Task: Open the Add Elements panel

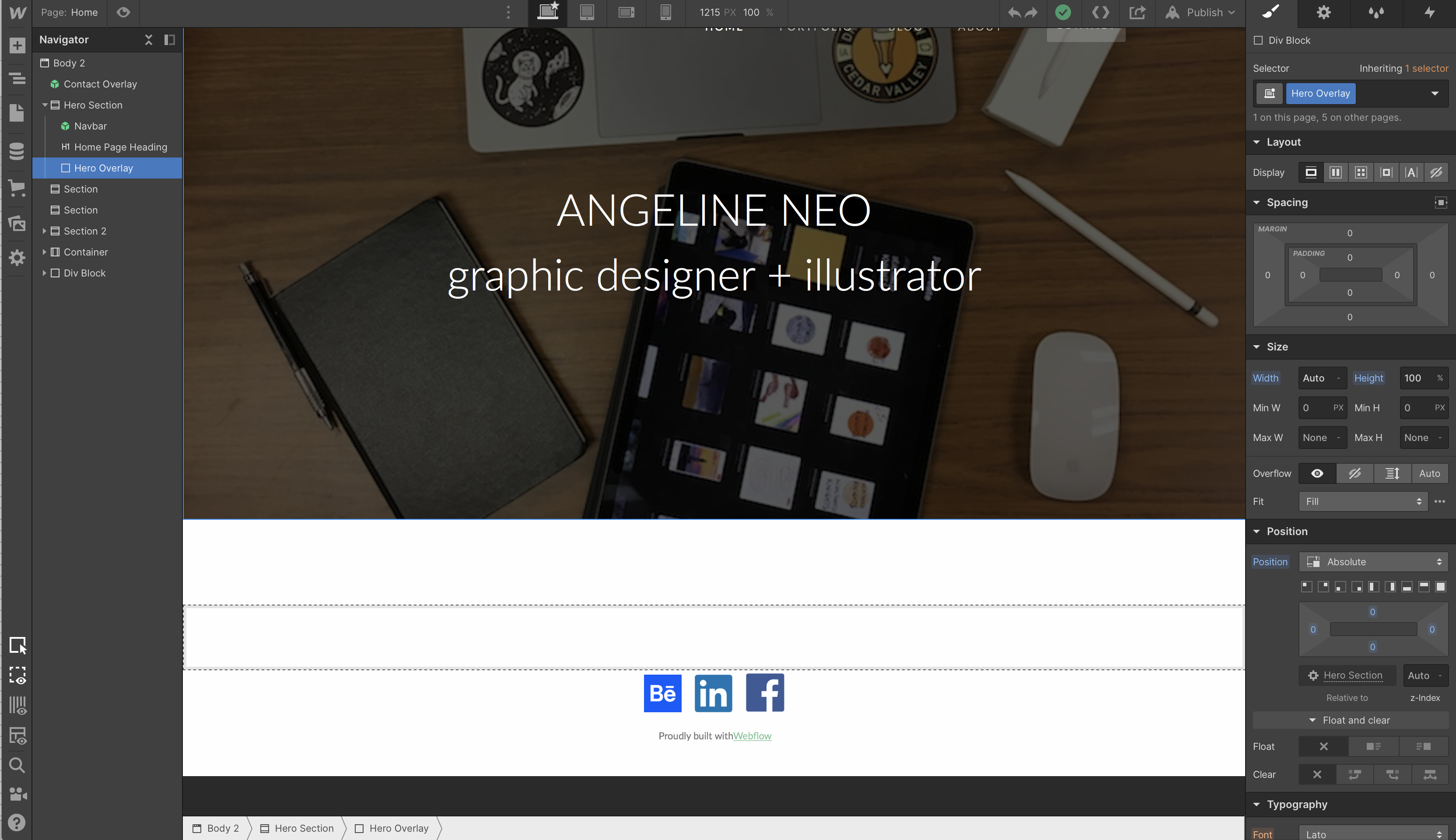Action: pyautogui.click(x=17, y=45)
